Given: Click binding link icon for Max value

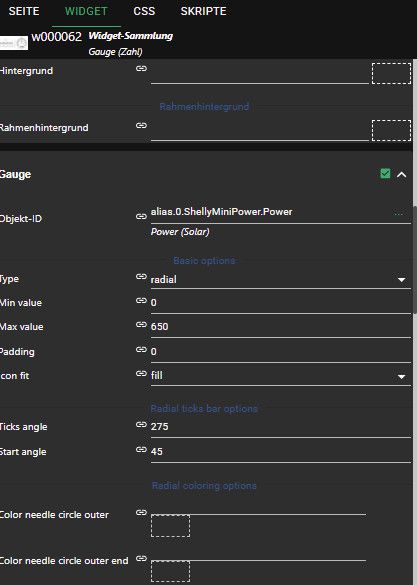Looking at the screenshot, I should (141, 325).
